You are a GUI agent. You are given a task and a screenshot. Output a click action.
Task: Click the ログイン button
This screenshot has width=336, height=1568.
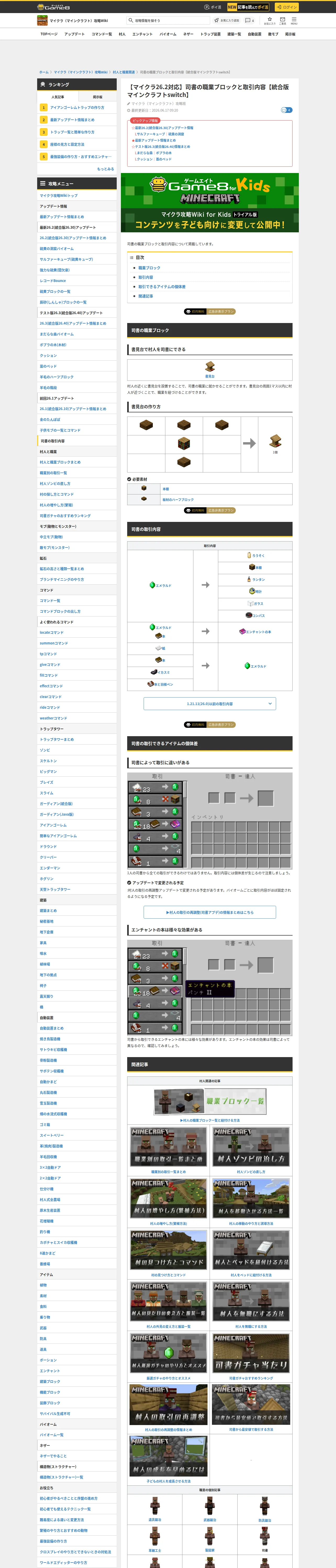pyautogui.click(x=286, y=7)
